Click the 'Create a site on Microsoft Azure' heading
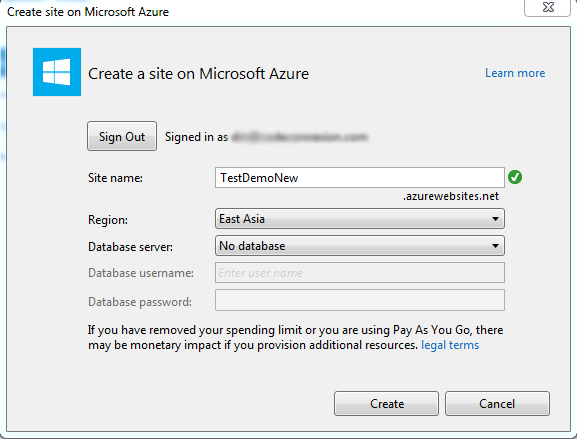The height and width of the screenshot is (439, 577). [x=198, y=74]
